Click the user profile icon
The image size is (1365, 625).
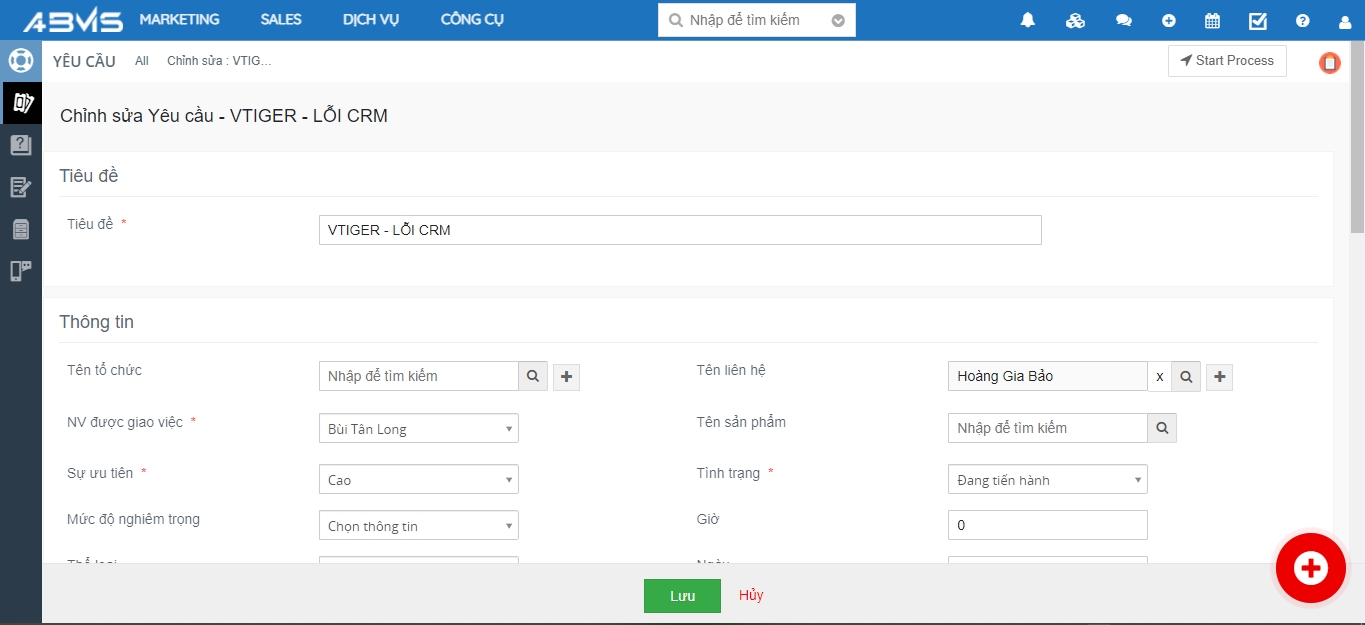(x=1344, y=20)
